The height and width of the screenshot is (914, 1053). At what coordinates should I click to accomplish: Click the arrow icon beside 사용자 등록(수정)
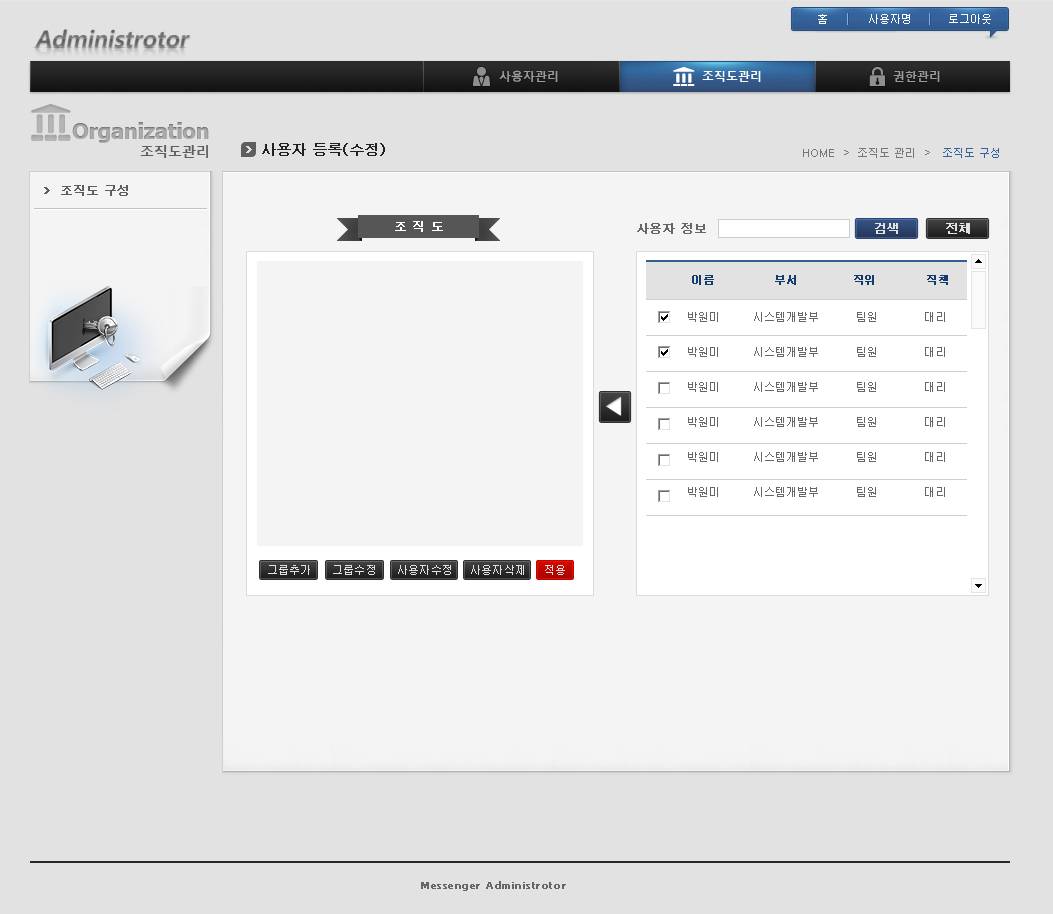(x=249, y=150)
